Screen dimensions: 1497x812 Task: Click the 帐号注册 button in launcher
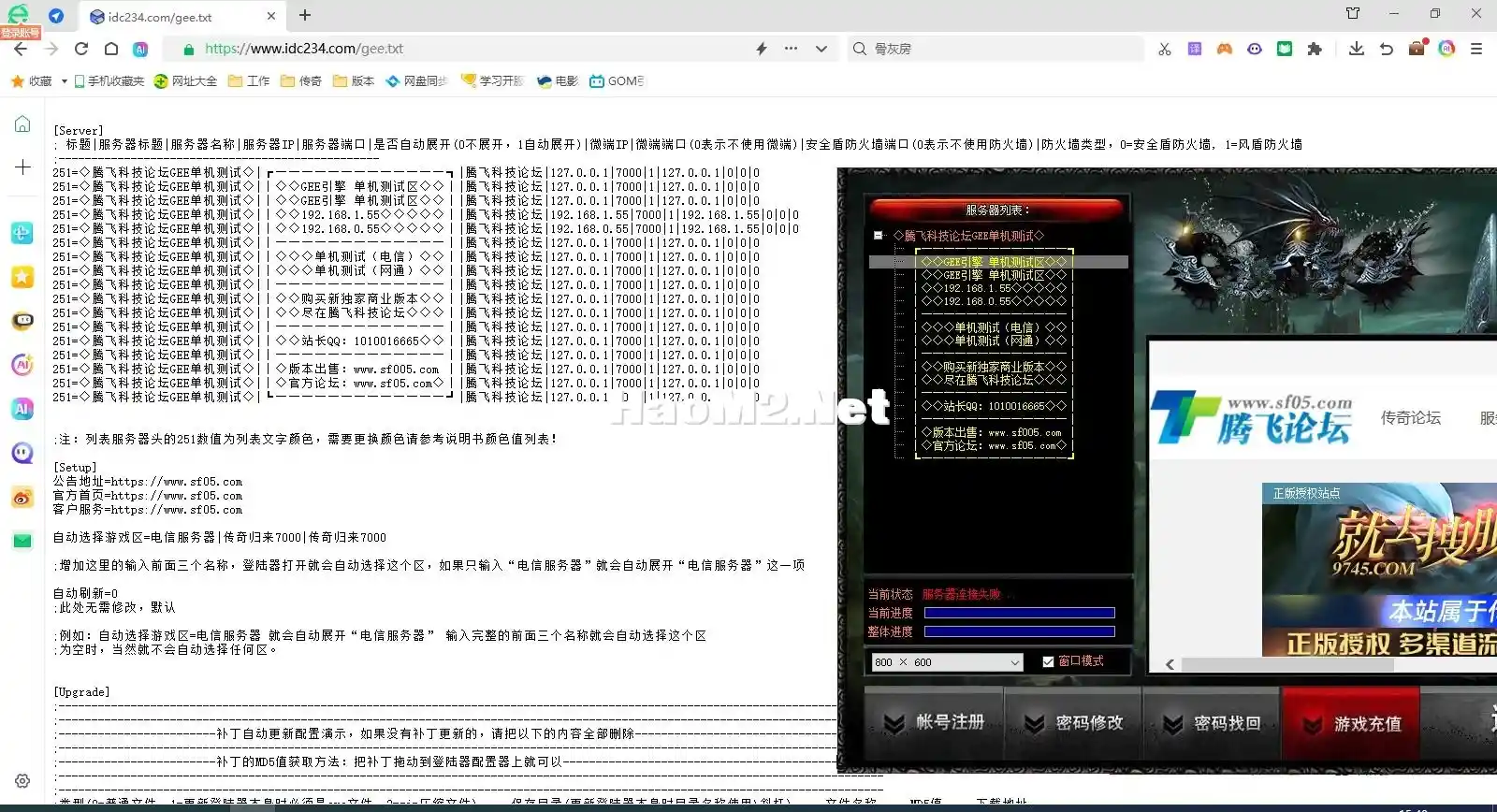click(x=935, y=723)
